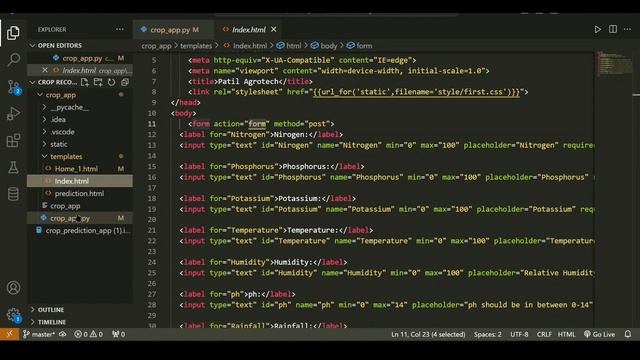The height and width of the screenshot is (360, 640).
Task: Open the Testing flask view
Action: pyautogui.click(x=13, y=167)
